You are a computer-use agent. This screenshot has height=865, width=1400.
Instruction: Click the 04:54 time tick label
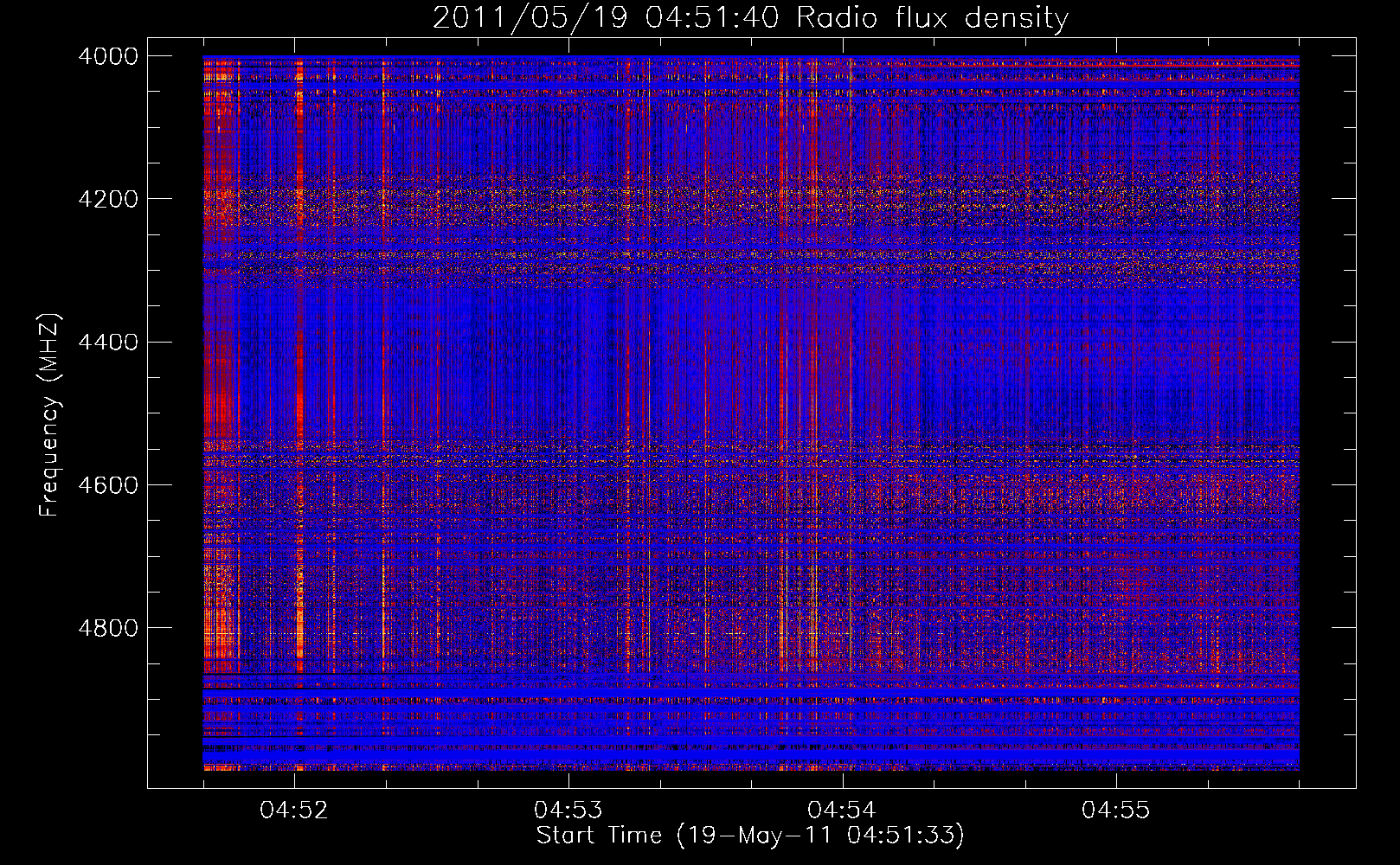pyautogui.click(x=842, y=810)
